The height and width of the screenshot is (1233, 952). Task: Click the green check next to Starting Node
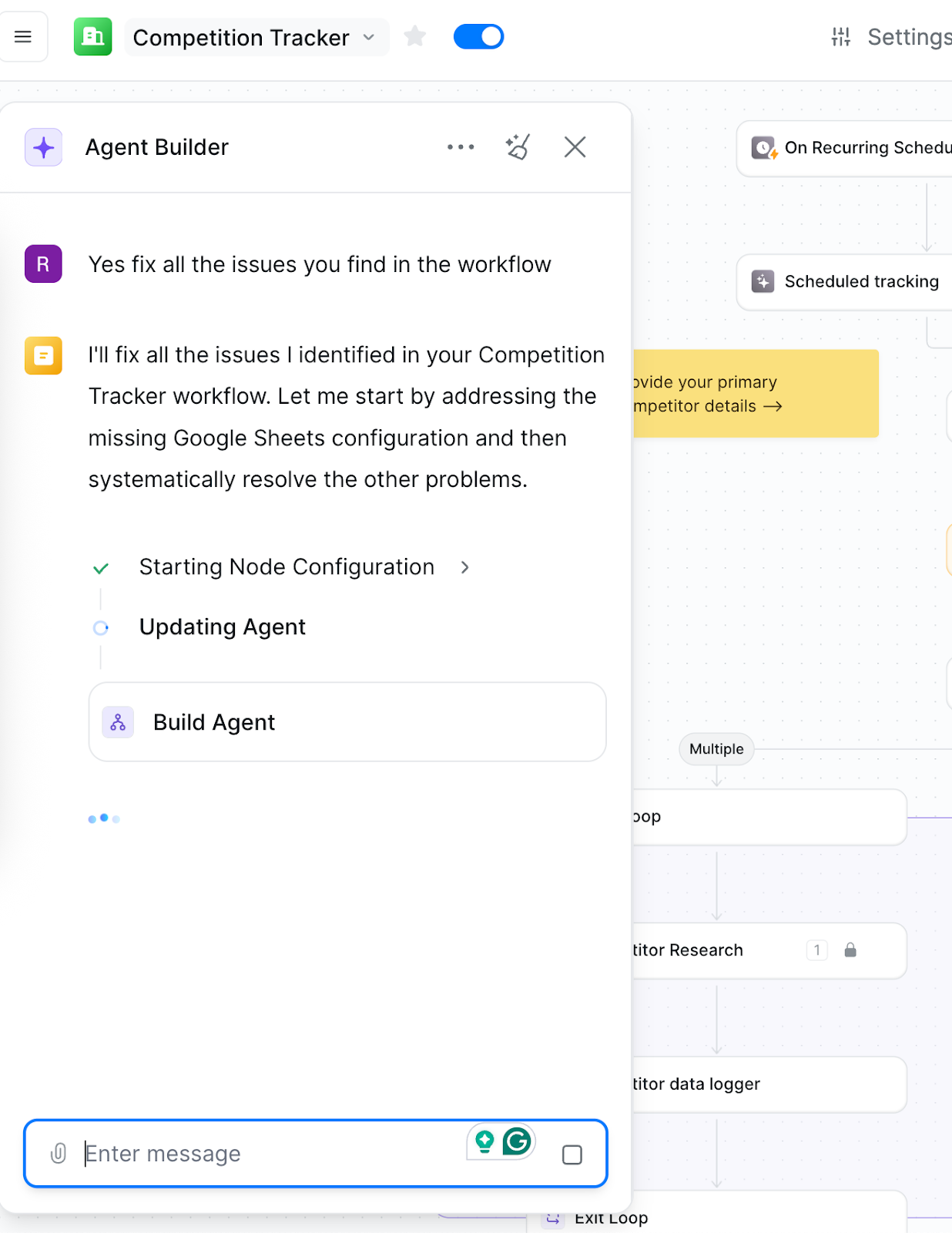101,569
